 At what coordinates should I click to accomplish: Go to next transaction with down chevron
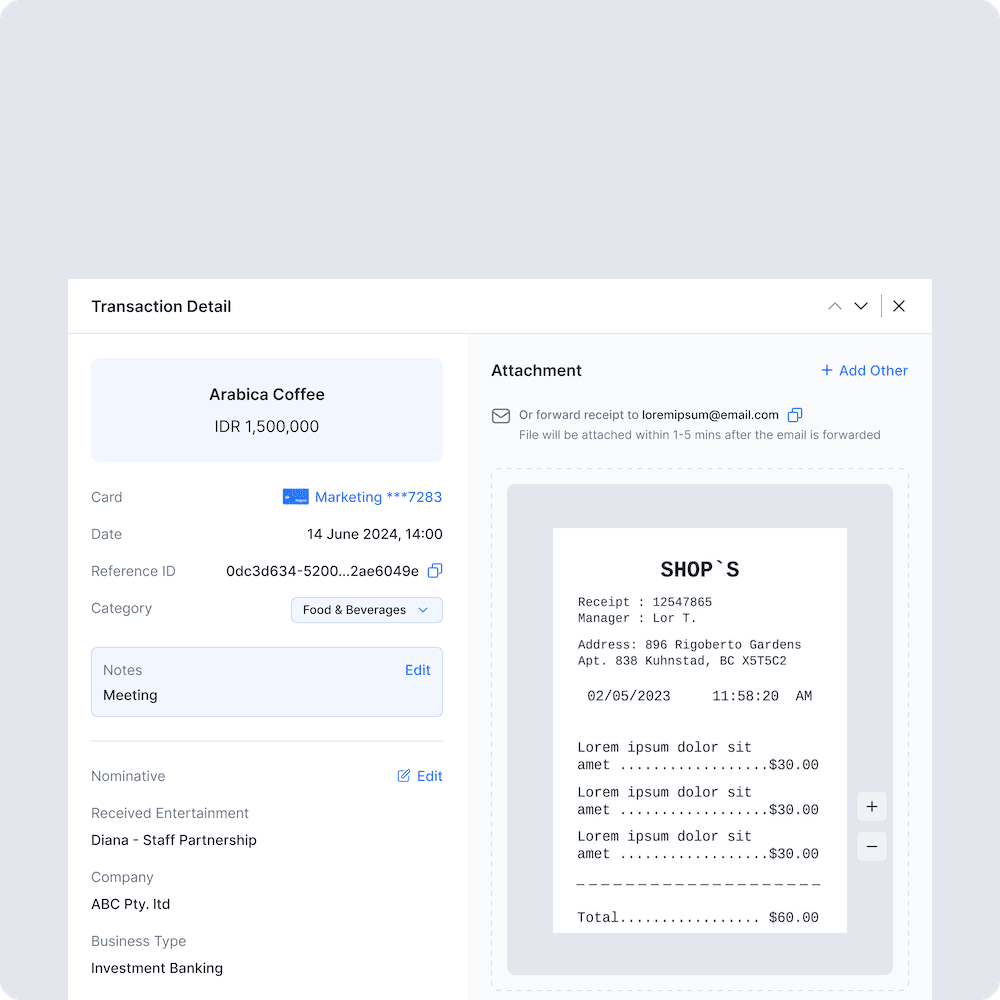(x=861, y=306)
